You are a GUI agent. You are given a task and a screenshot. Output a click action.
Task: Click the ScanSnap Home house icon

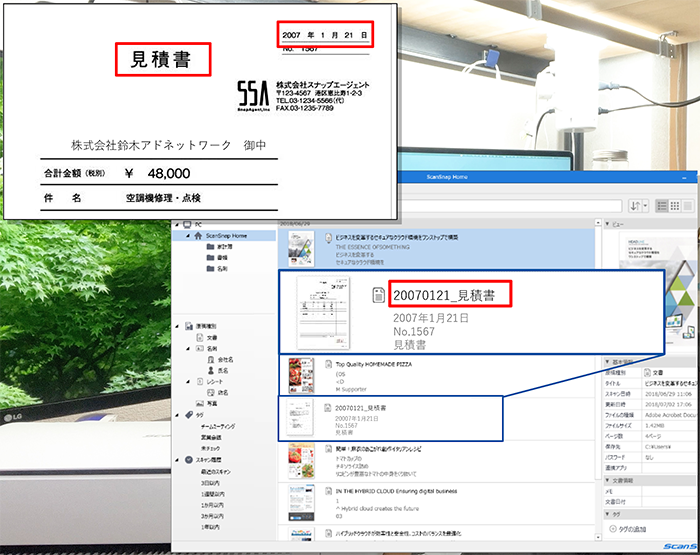pos(198,235)
